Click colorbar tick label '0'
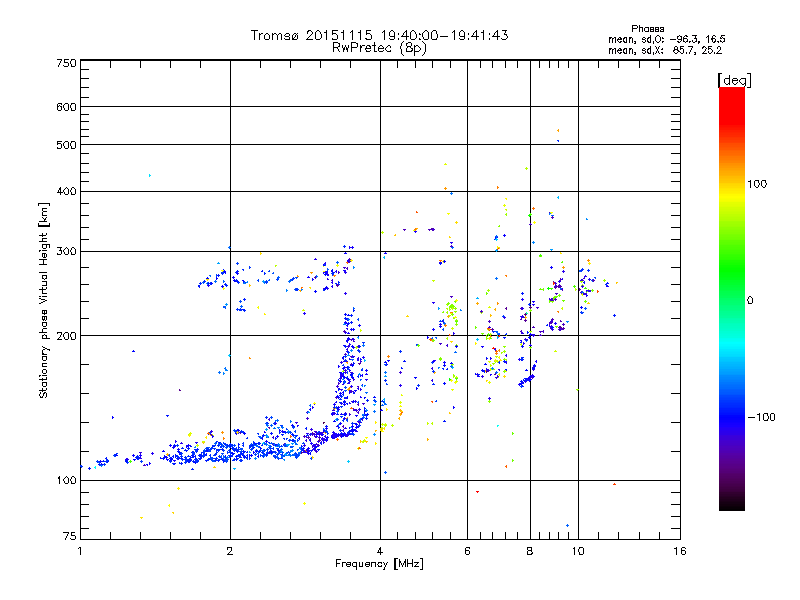This screenshot has height=600, width=800. pyautogui.click(x=749, y=300)
